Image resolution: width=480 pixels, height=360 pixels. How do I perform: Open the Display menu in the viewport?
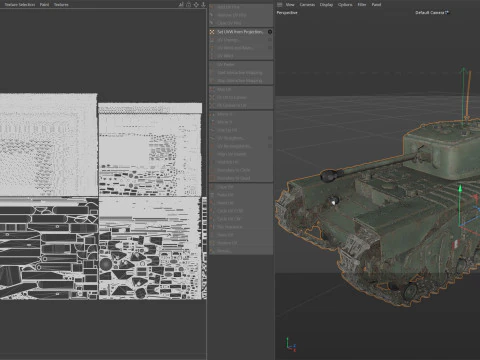[x=326, y=5]
